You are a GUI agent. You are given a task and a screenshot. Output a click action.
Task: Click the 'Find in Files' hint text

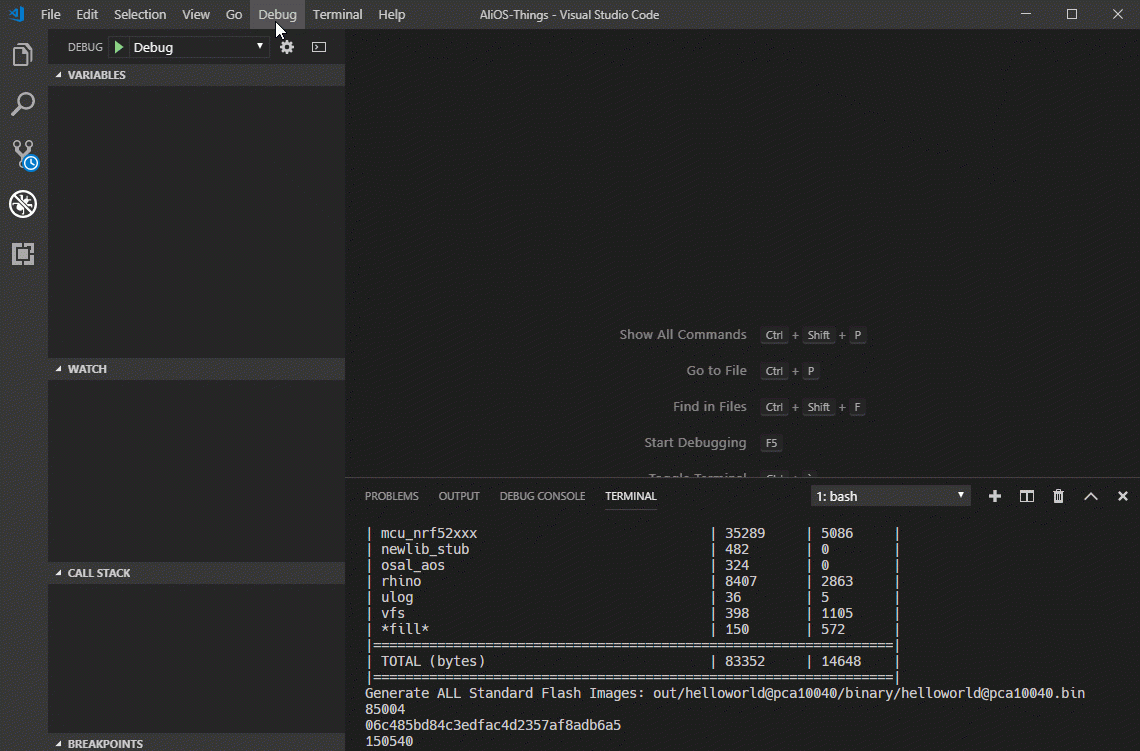point(710,406)
